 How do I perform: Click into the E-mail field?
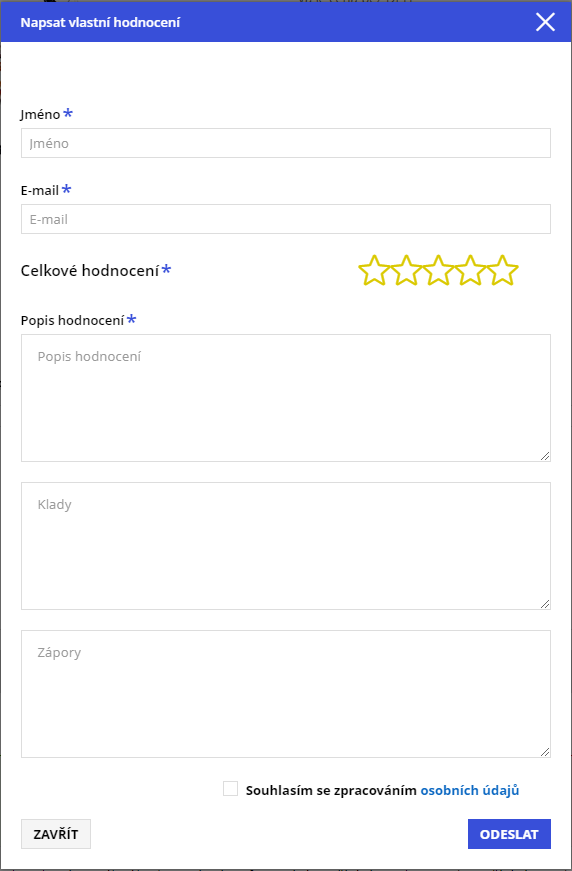(286, 219)
